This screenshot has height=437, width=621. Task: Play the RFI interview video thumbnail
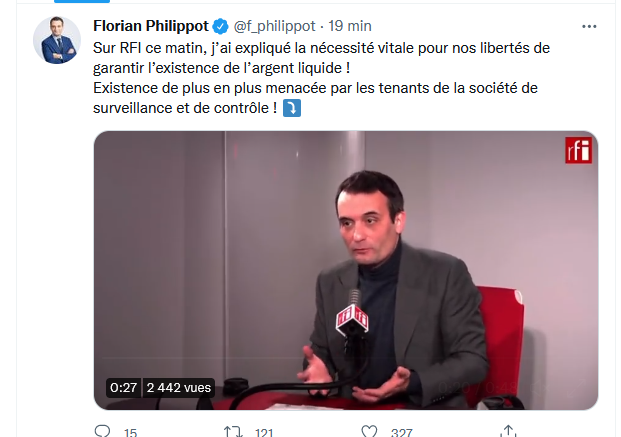346,270
